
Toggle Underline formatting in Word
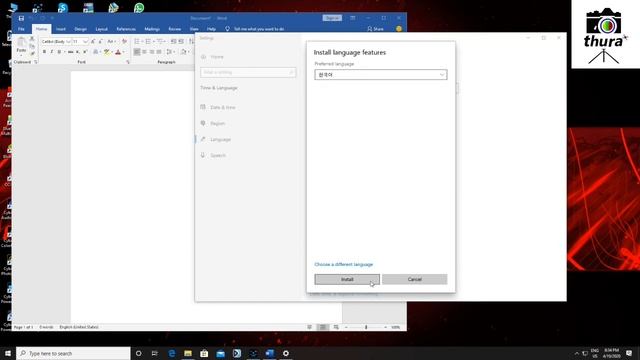point(59,52)
